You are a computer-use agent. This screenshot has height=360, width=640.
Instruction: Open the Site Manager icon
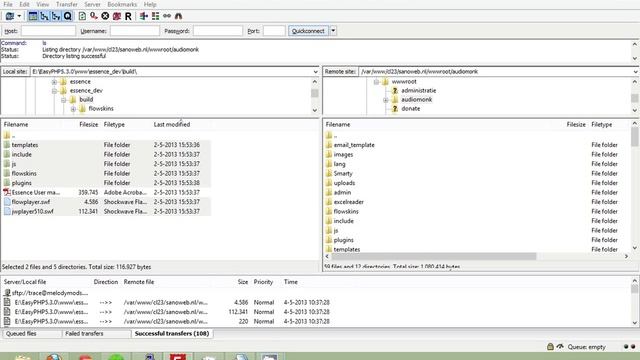click(9, 16)
